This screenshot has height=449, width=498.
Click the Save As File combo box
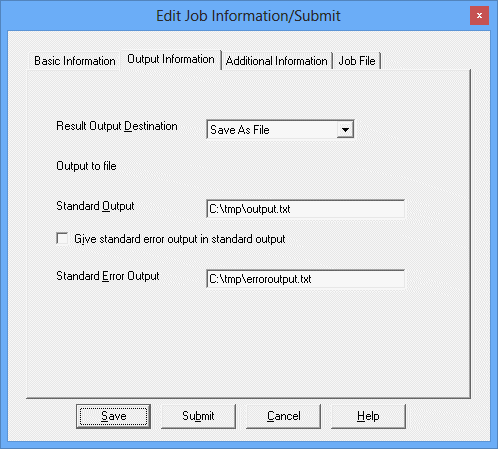pyautogui.click(x=280, y=130)
